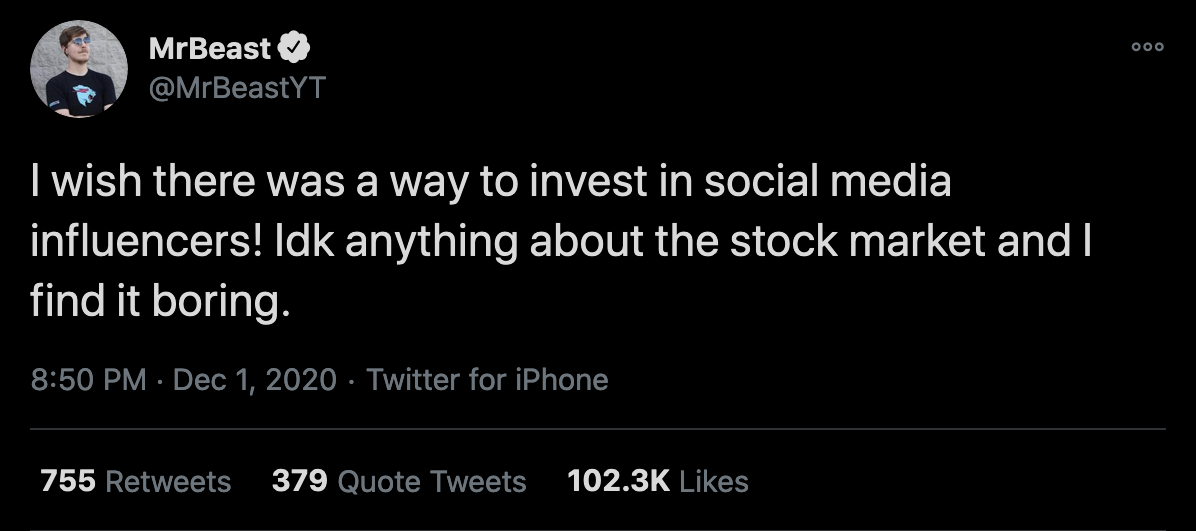Click the 8:50 PM timestamp
Image resolution: width=1196 pixels, height=531 pixels.
[88, 380]
